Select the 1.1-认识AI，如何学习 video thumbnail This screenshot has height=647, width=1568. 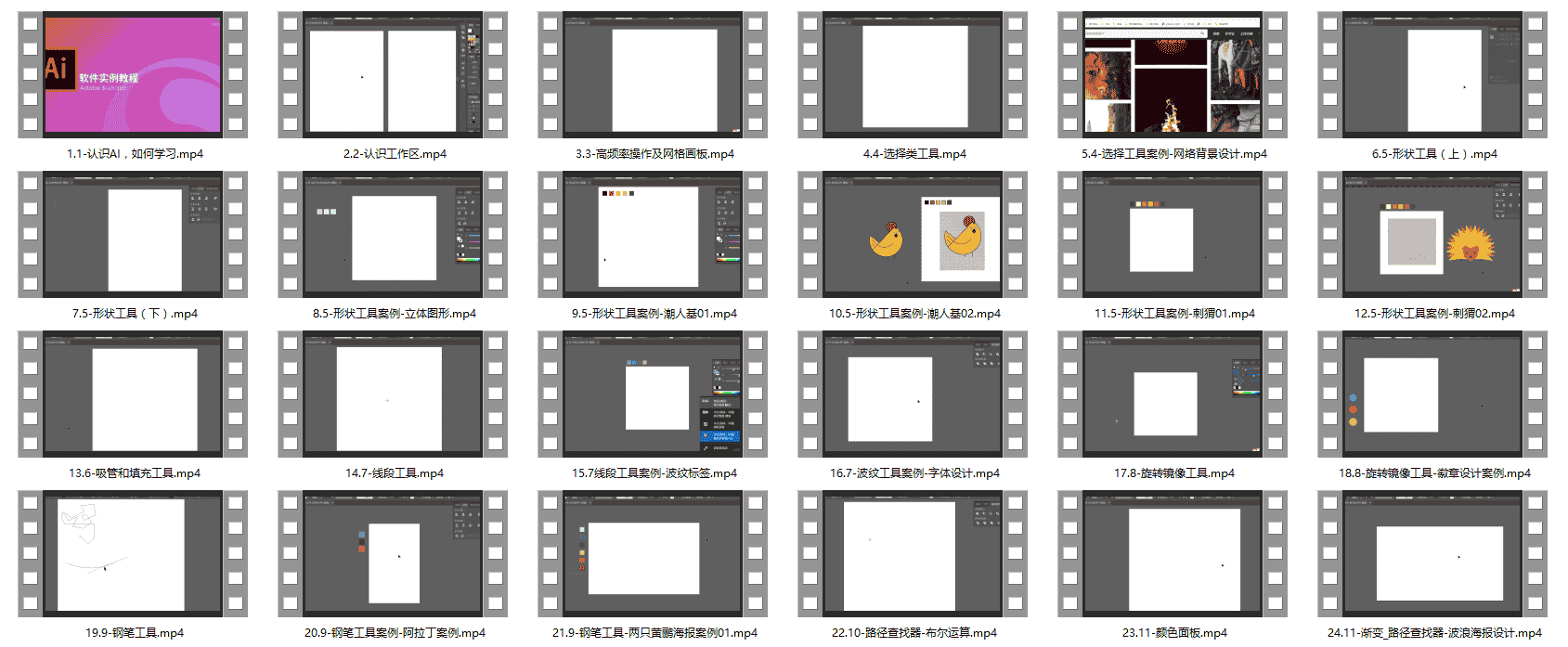pyautogui.click(x=133, y=75)
